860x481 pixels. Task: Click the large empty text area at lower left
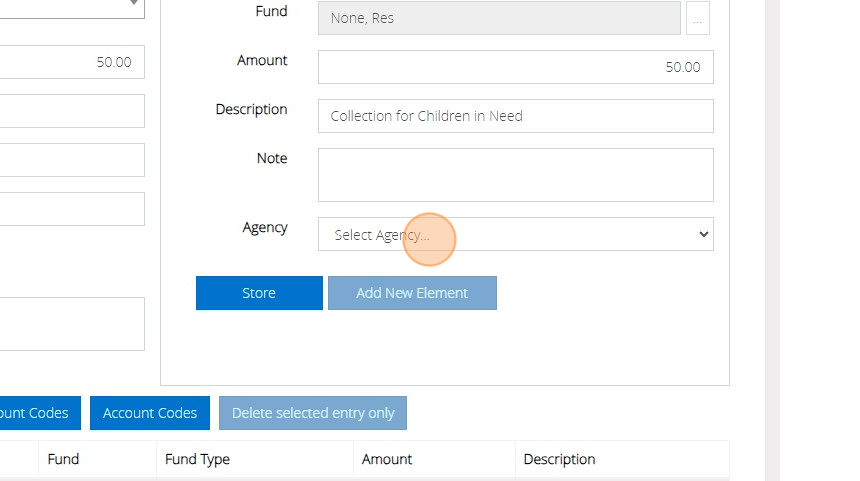[x=70, y=323]
